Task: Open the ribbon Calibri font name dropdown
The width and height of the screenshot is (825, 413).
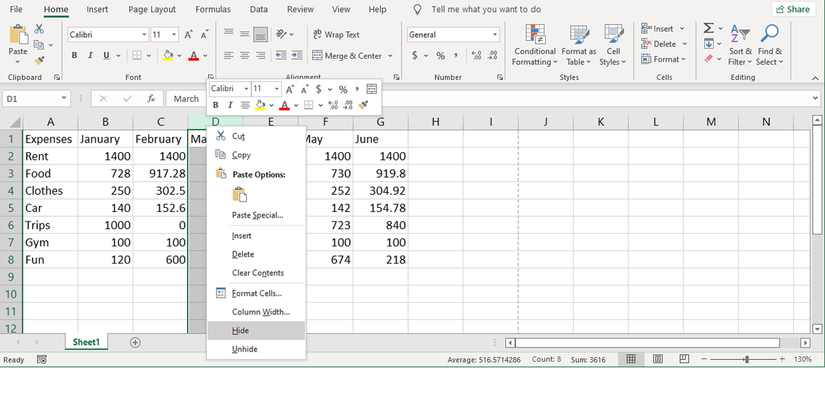Action: tap(144, 35)
